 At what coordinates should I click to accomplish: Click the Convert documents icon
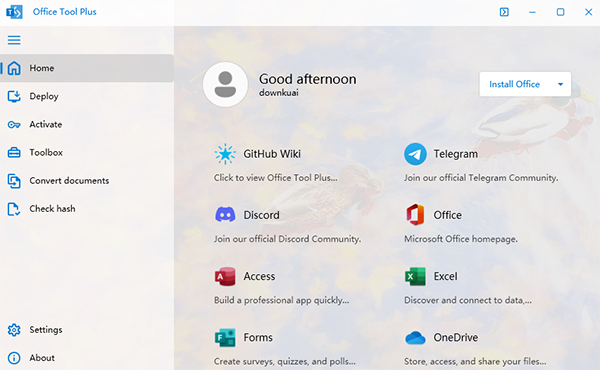pos(14,181)
